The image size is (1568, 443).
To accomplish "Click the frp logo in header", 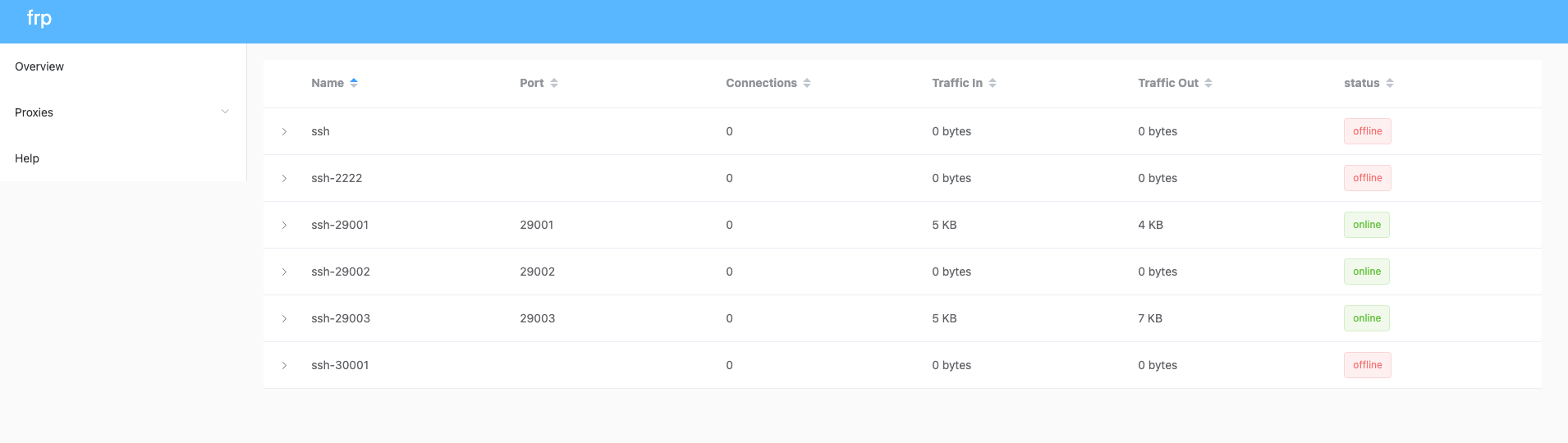I will [x=39, y=18].
